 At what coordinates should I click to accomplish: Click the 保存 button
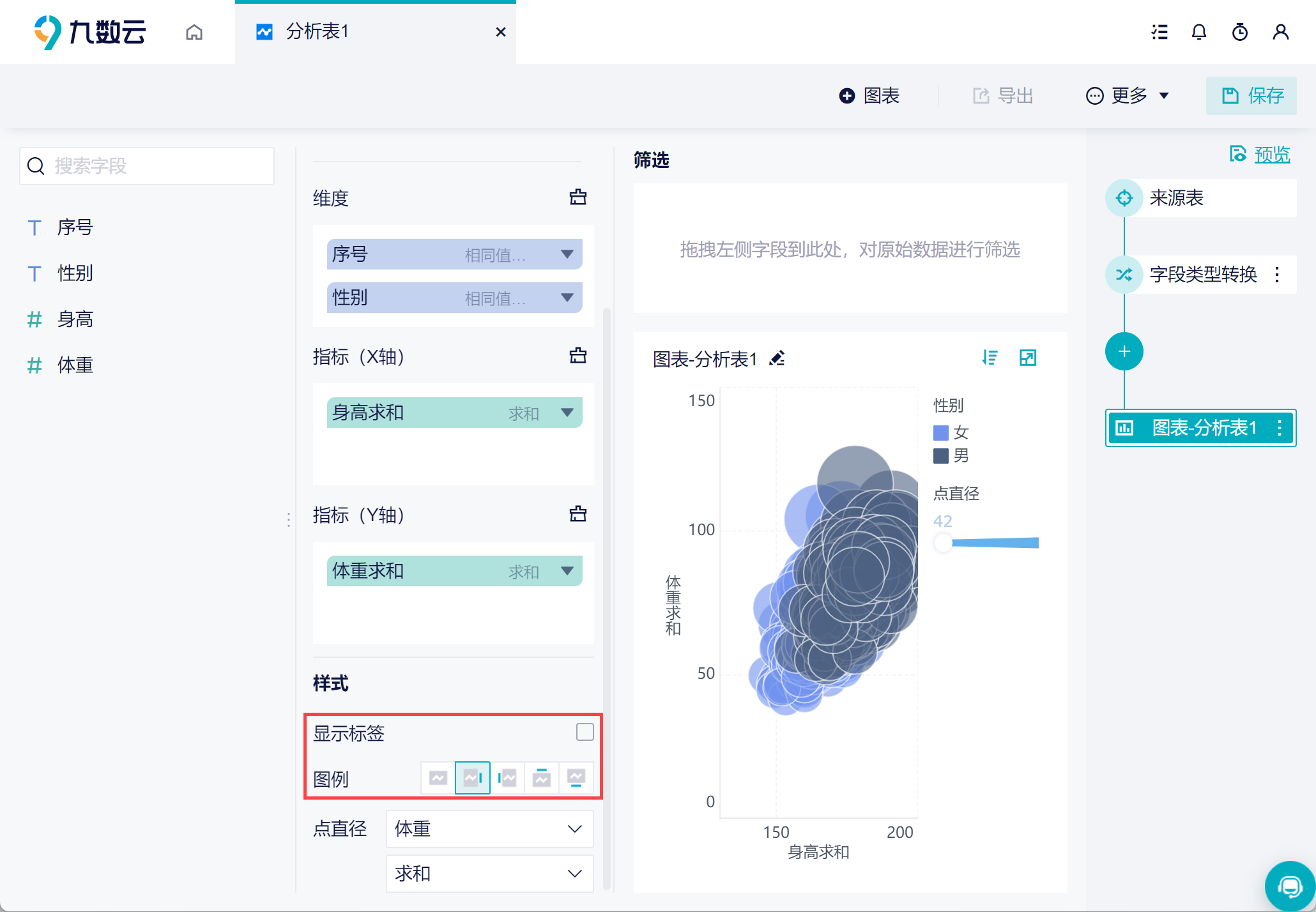(1251, 96)
